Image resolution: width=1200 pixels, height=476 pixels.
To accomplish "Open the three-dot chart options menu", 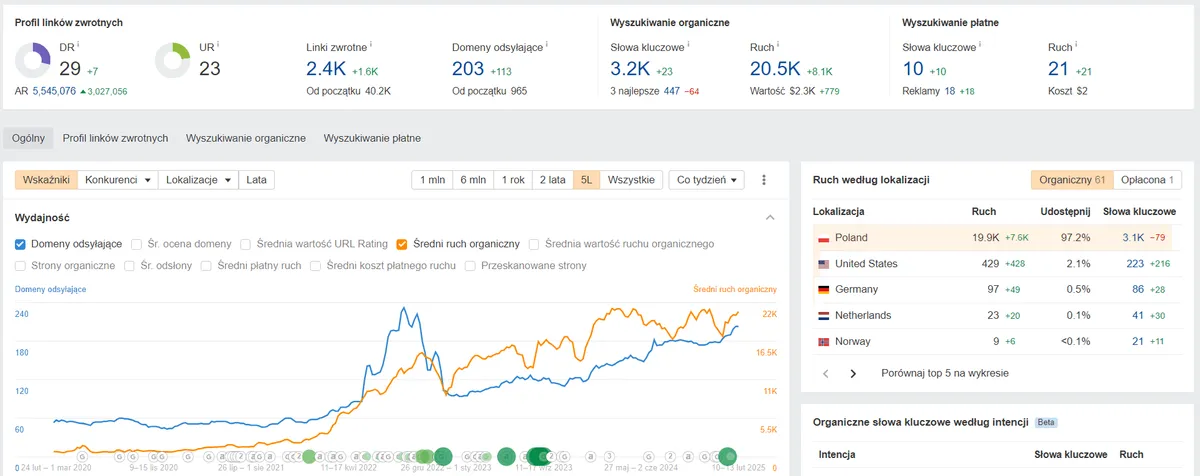I will (x=764, y=180).
